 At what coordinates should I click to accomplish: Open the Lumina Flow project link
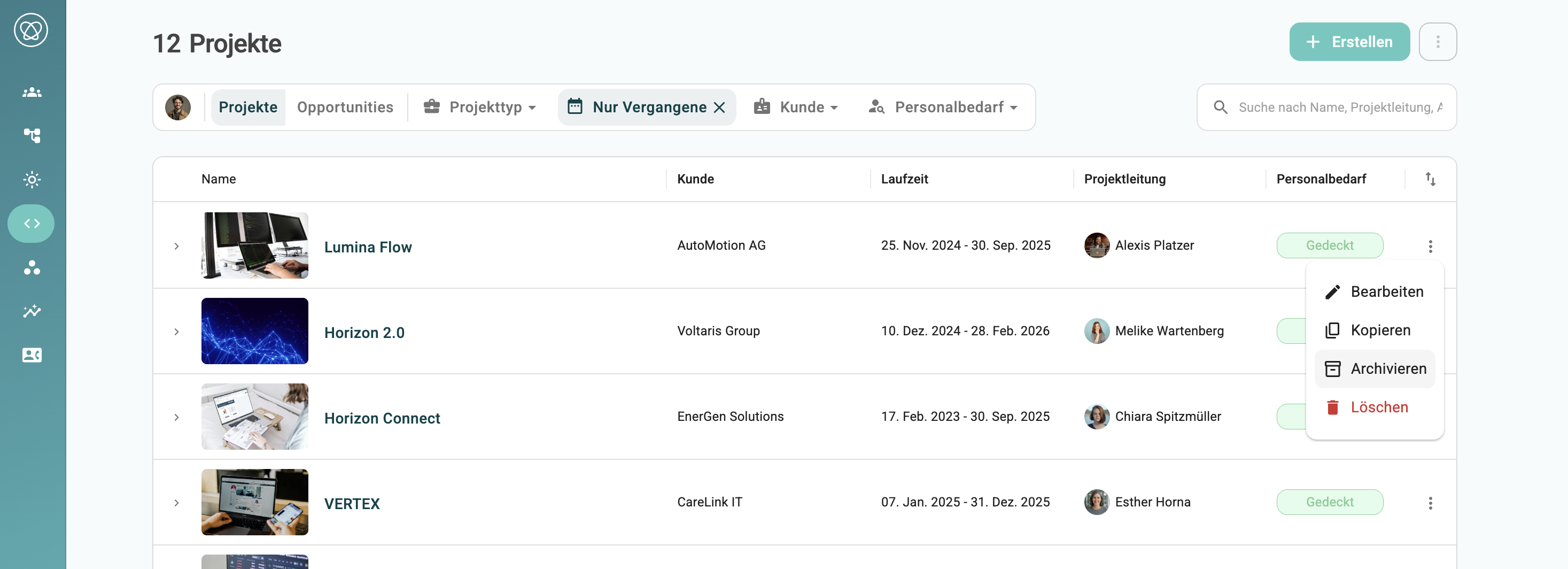368,247
